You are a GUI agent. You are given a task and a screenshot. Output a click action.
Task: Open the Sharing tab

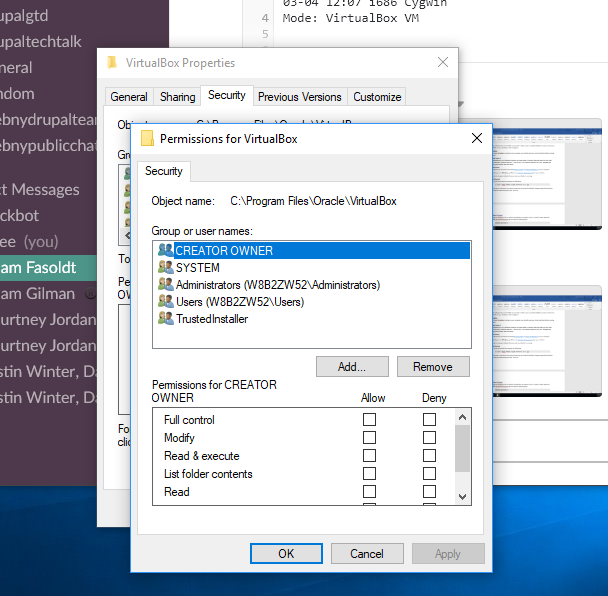pos(178,97)
